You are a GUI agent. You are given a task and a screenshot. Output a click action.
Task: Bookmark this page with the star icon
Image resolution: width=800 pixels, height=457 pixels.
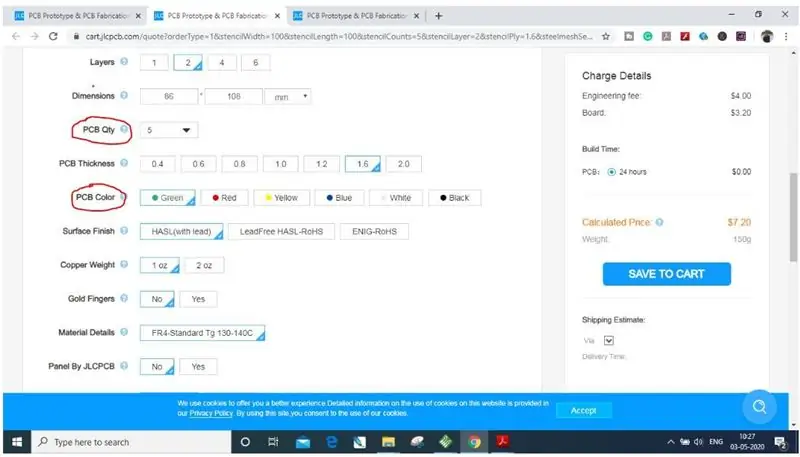(x=606, y=36)
